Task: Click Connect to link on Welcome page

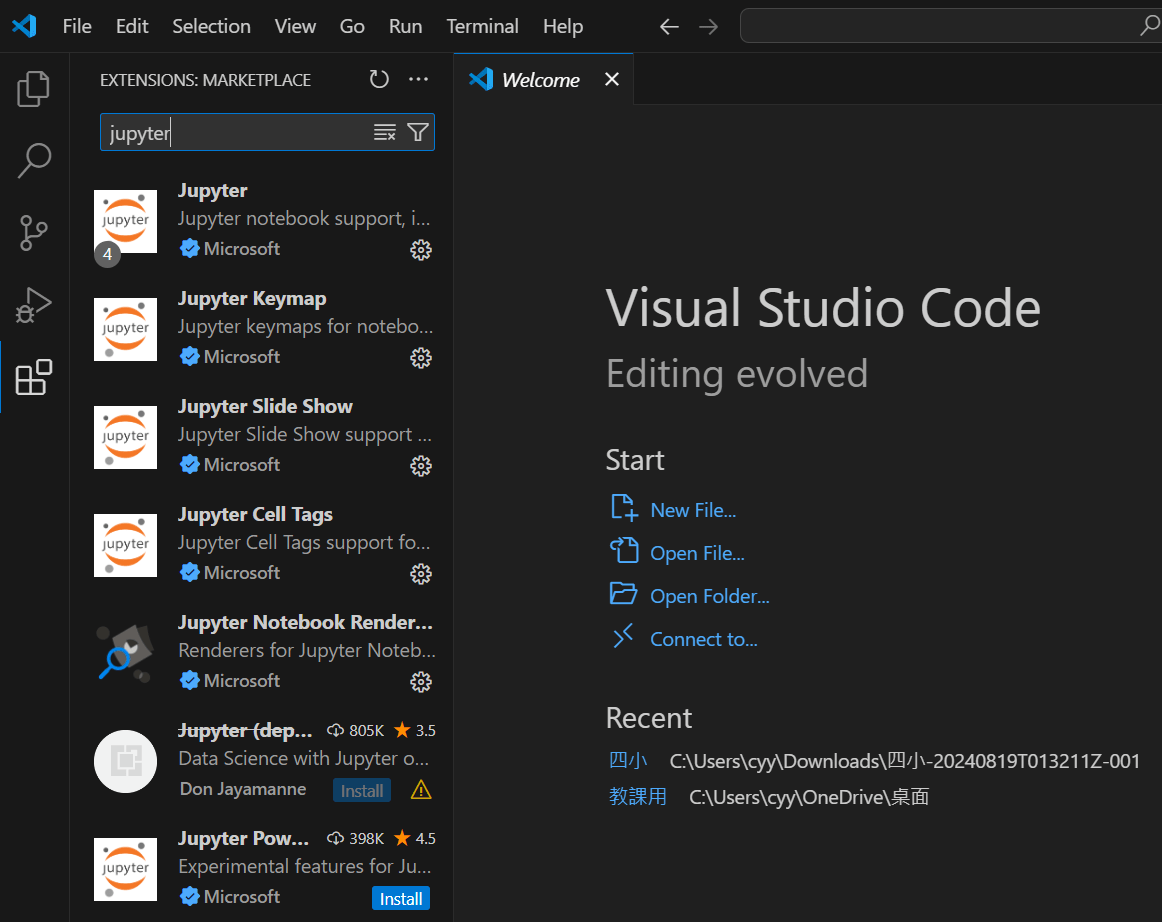Action: coord(704,639)
